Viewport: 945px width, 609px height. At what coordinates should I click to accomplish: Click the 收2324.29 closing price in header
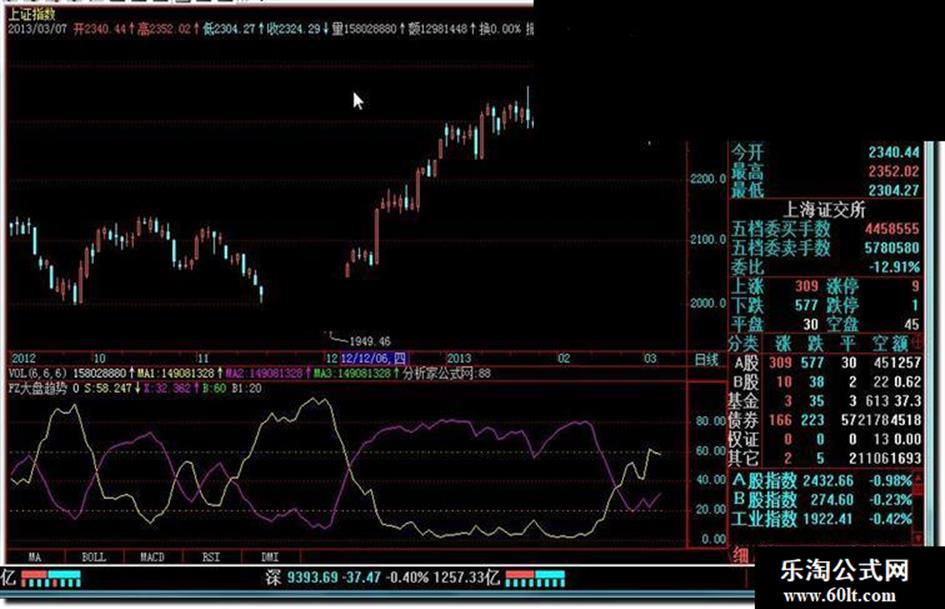[294, 28]
